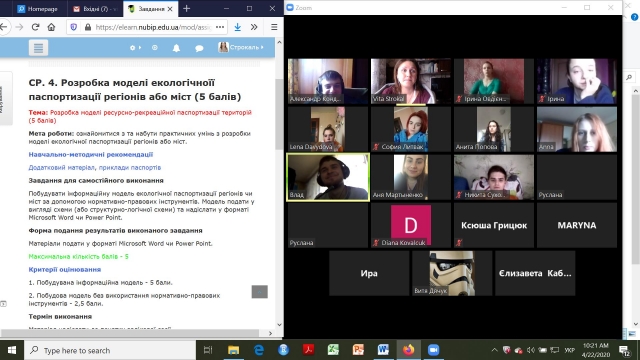
Task: Open Zoom from the Windows taskbar
Action: pyautogui.click(x=433, y=350)
